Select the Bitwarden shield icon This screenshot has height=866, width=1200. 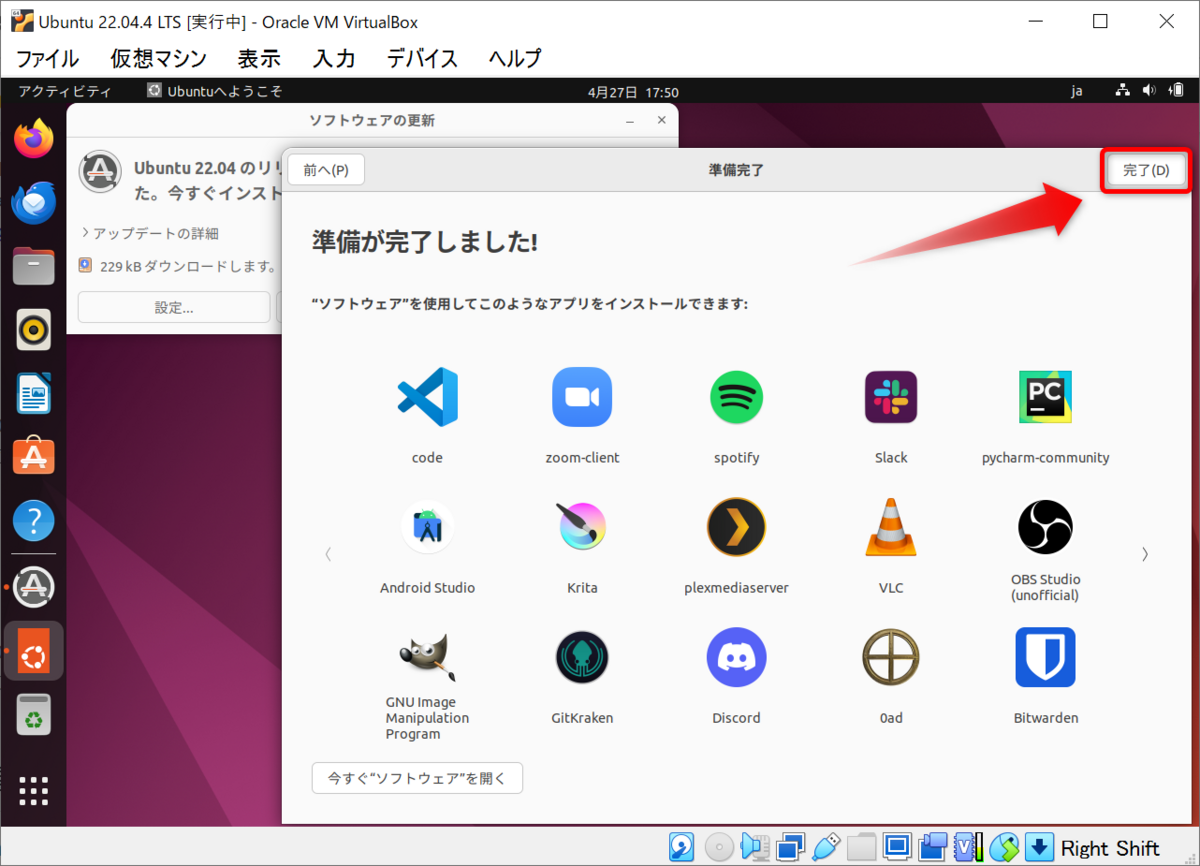1046,657
